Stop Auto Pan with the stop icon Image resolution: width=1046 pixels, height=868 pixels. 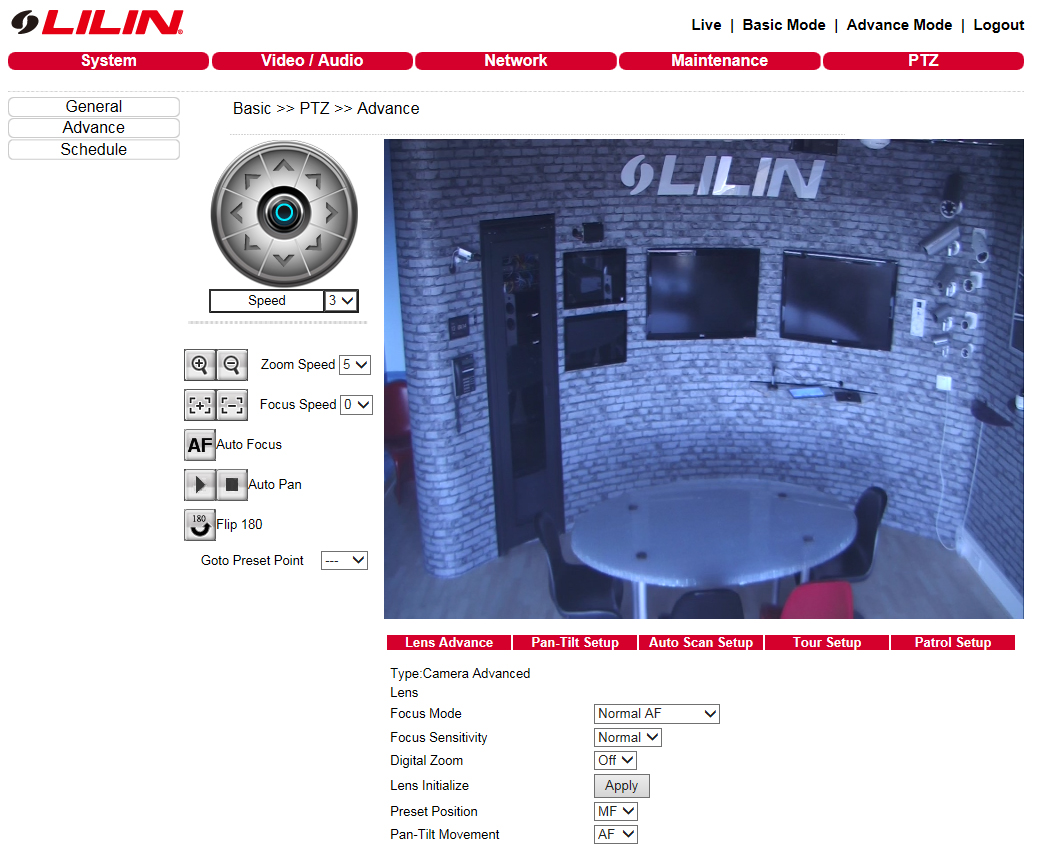(x=232, y=485)
